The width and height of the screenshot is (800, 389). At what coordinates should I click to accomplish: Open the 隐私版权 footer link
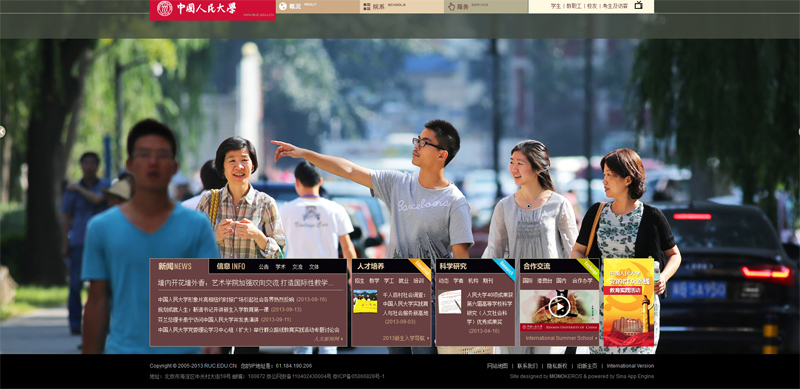coord(557,366)
